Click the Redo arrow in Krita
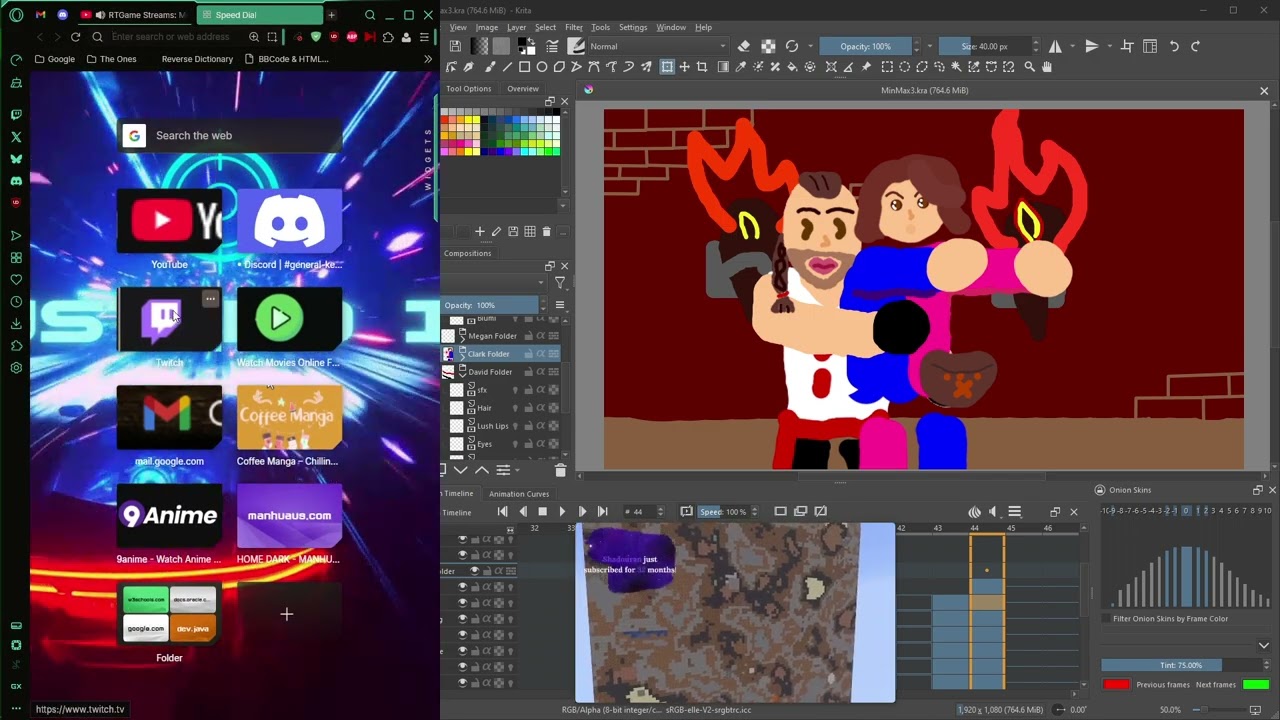This screenshot has height=720, width=1280. click(1195, 46)
